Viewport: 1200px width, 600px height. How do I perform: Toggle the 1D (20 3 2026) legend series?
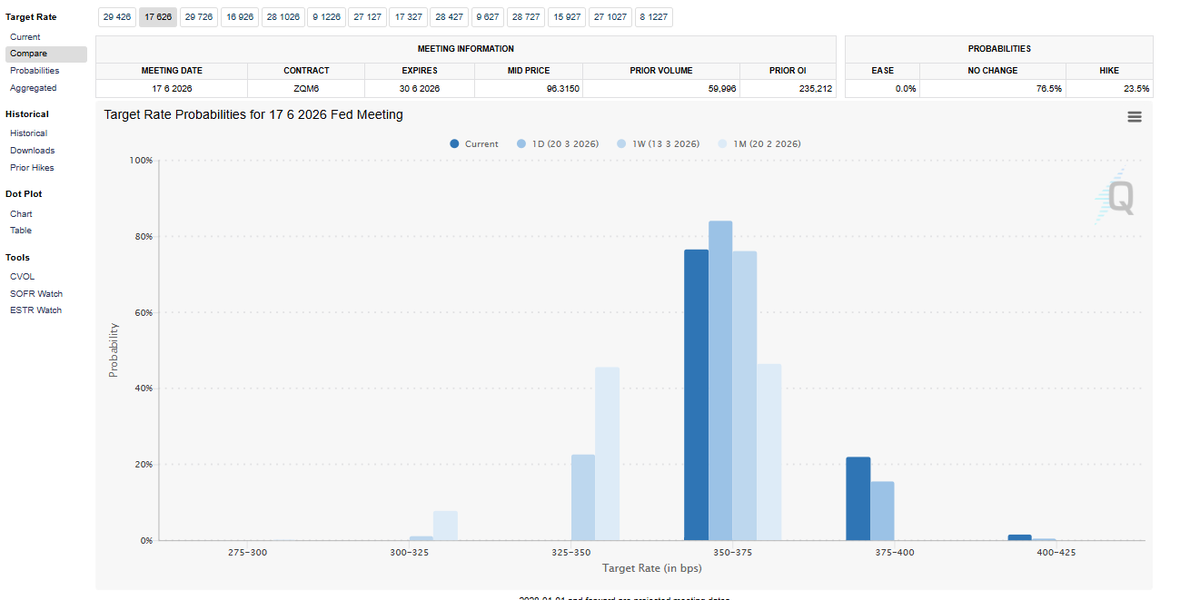(x=558, y=144)
